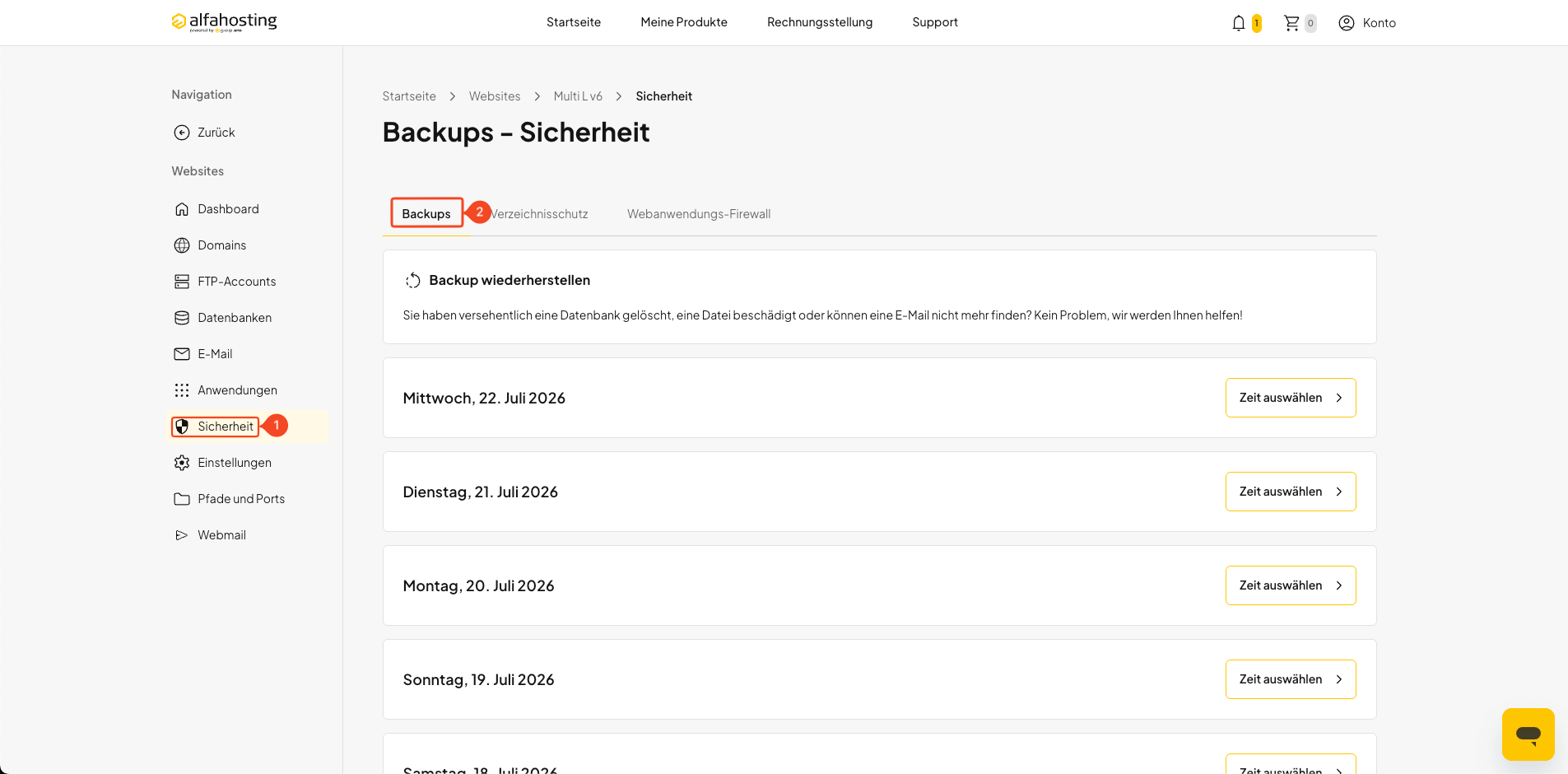Click the cart count badge 0

click(x=1310, y=23)
